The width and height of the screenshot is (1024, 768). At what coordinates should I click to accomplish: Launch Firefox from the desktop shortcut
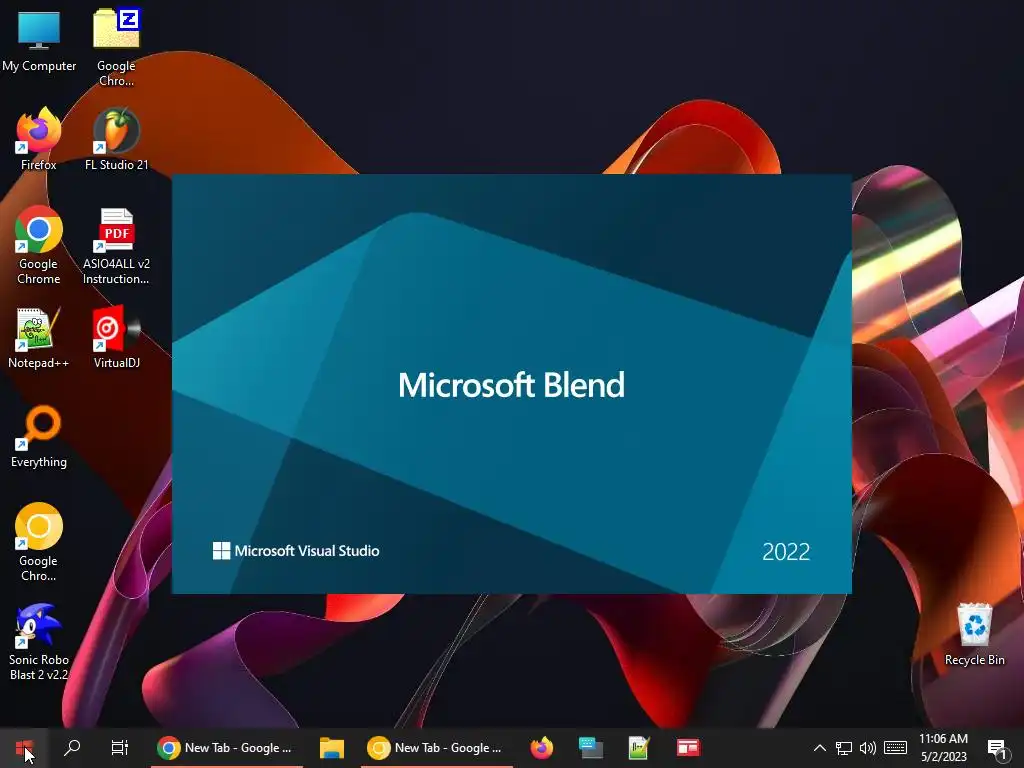39,140
